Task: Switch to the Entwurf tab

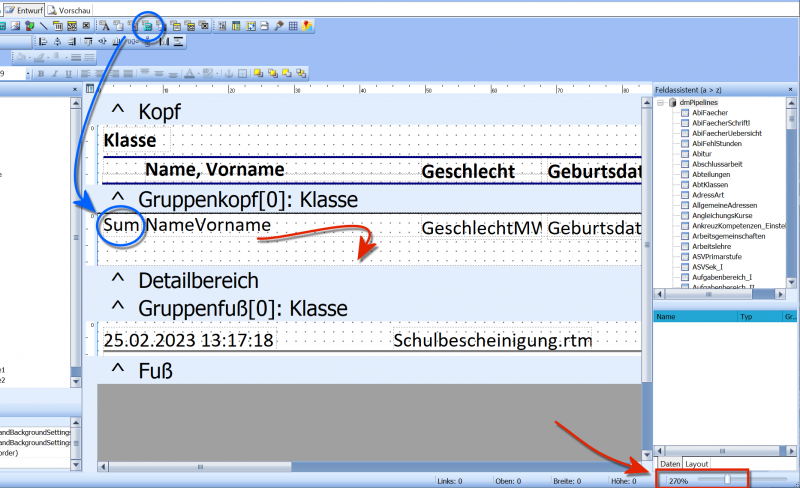Action: click(24, 10)
